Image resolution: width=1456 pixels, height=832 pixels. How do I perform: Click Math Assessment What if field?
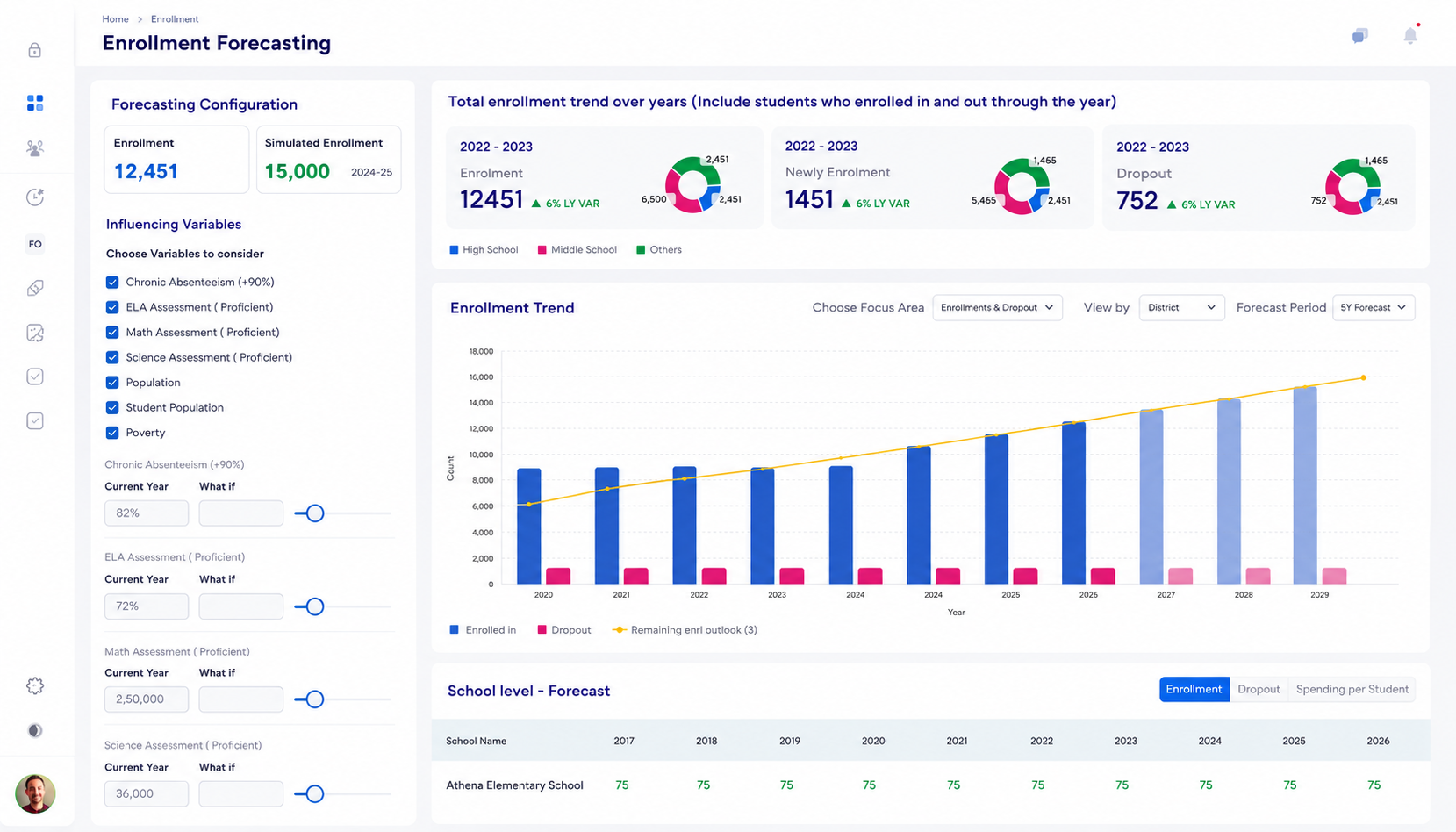pyautogui.click(x=241, y=699)
